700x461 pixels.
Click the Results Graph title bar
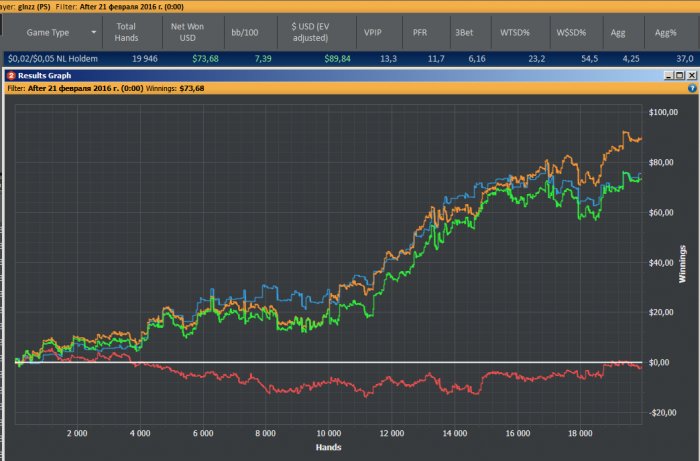300,75
